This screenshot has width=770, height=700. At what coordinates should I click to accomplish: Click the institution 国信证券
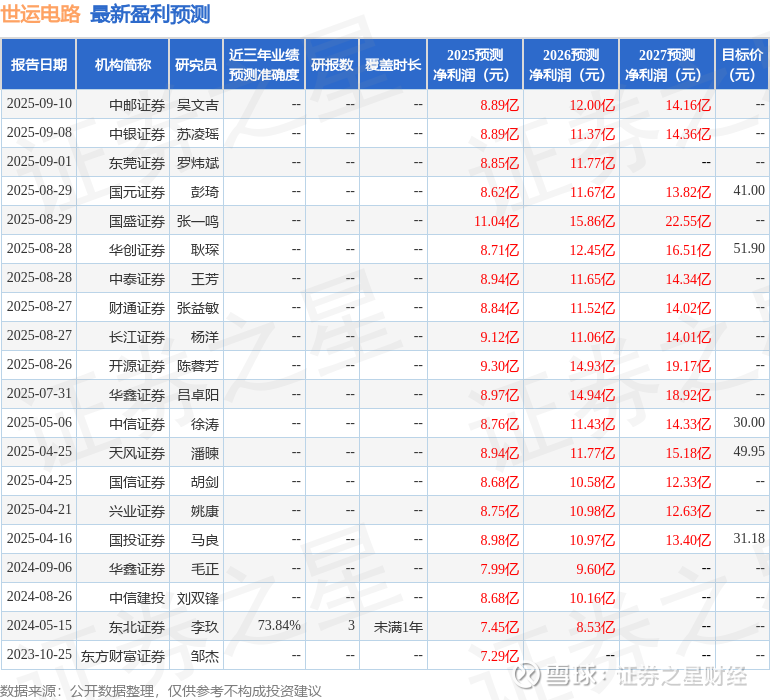pyautogui.click(x=137, y=482)
